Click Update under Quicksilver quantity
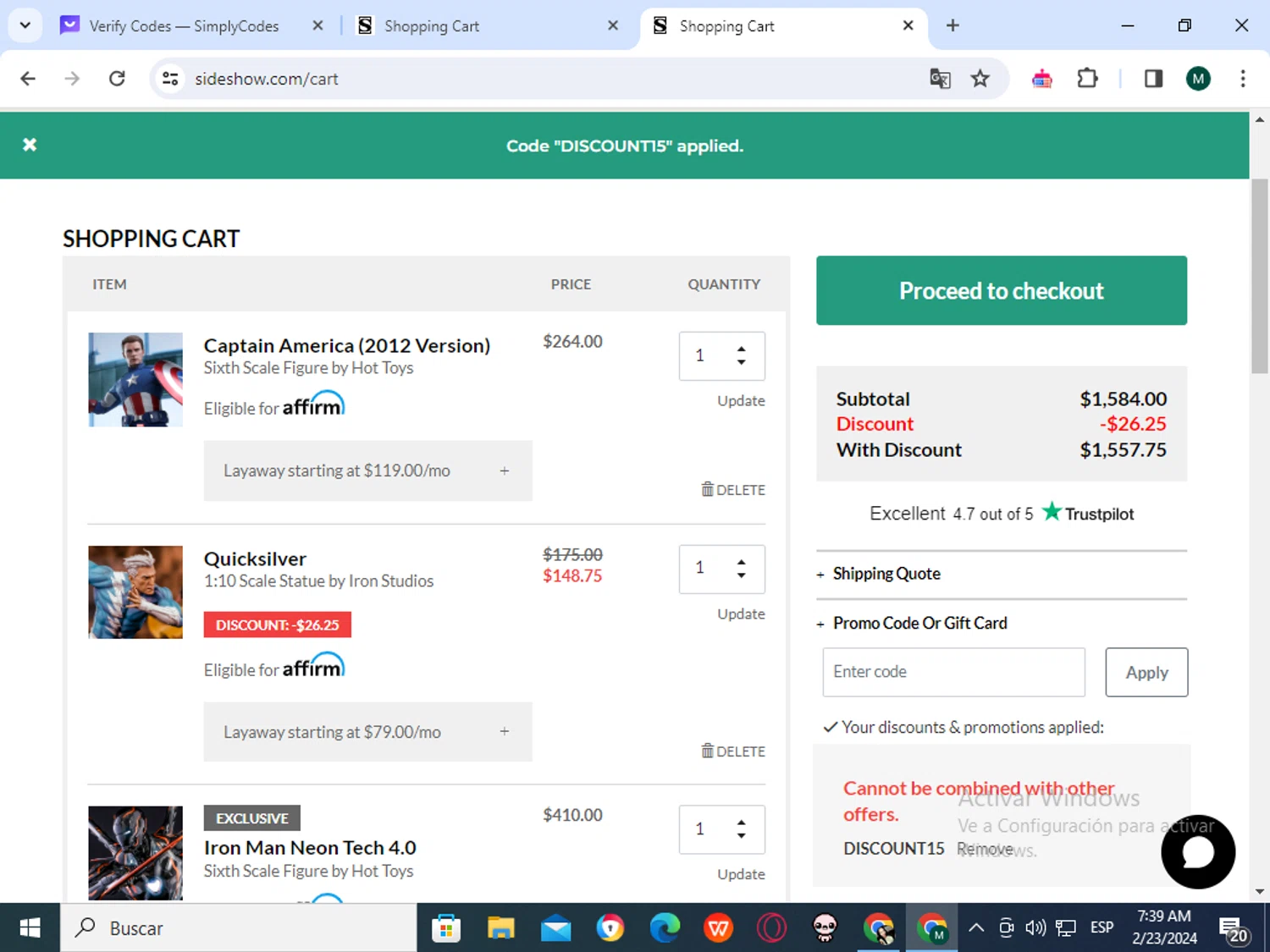Screen dimensions: 1270x952 click(741, 614)
